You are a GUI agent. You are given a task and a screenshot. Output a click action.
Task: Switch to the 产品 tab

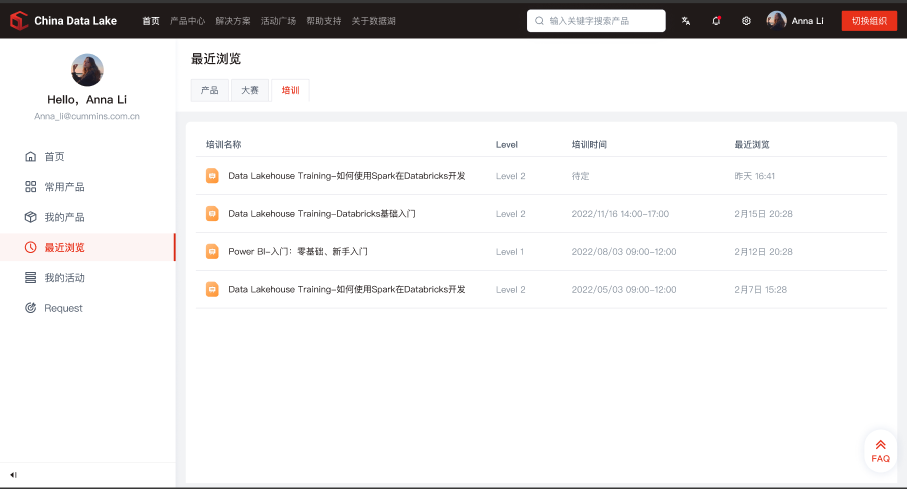(209, 90)
